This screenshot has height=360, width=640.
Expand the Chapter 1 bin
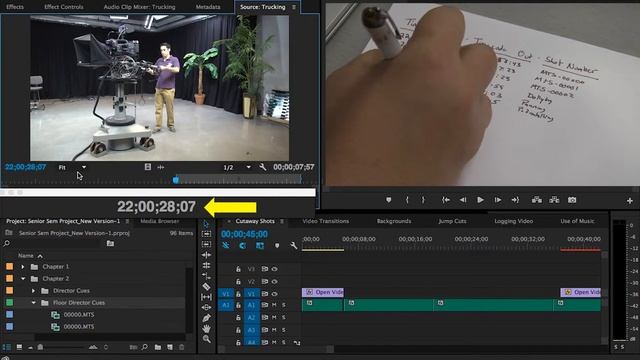click(23, 267)
